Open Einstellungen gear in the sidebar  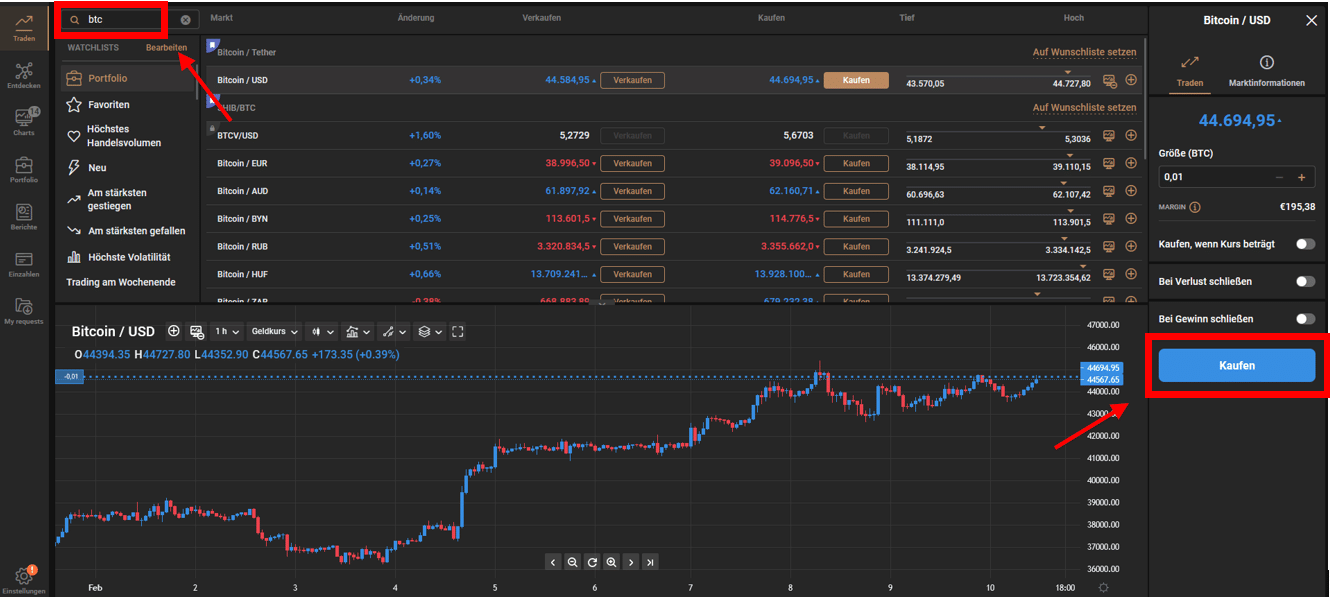pyautogui.click(x=23, y=577)
